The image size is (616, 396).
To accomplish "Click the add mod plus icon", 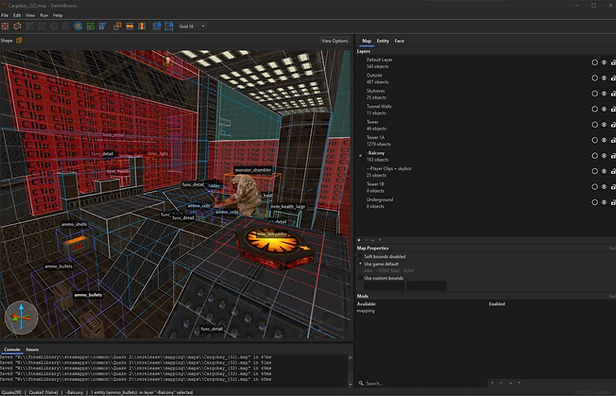I will 492,382.
